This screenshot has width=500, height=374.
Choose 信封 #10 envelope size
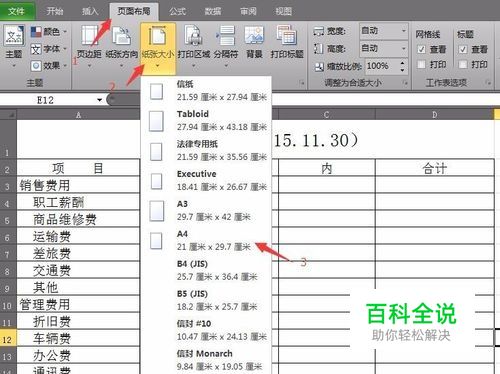pyautogui.click(x=207, y=330)
